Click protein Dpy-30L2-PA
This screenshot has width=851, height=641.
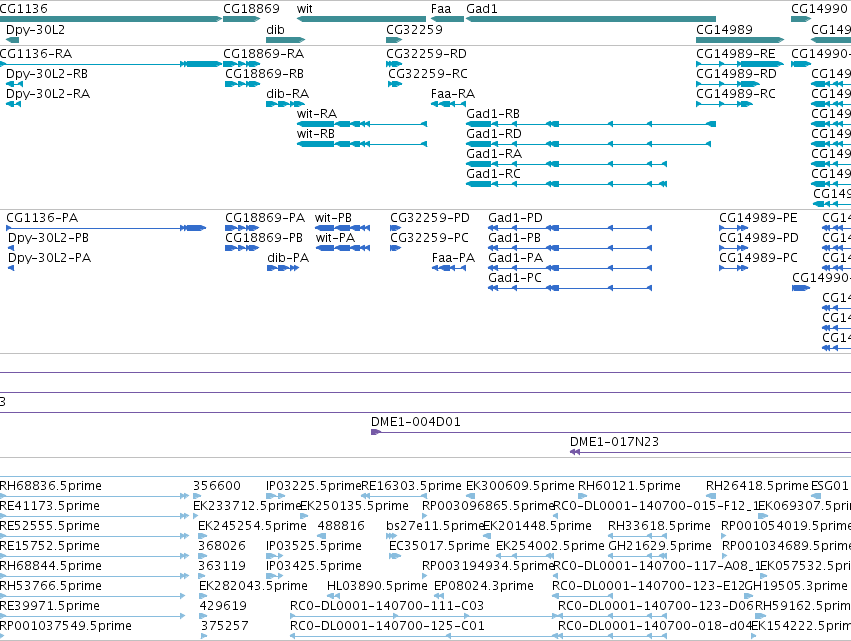(11, 268)
